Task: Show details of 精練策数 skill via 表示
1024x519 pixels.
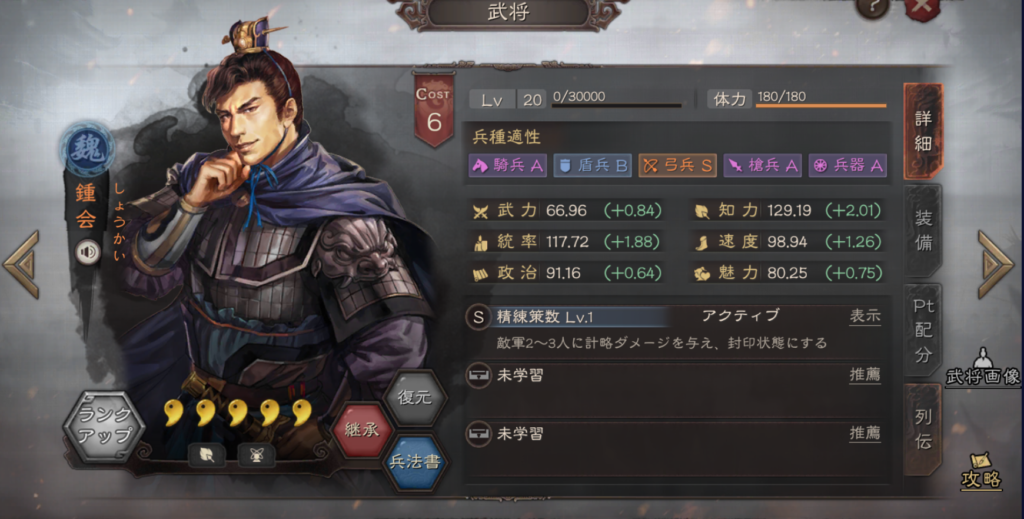Action: [865, 316]
